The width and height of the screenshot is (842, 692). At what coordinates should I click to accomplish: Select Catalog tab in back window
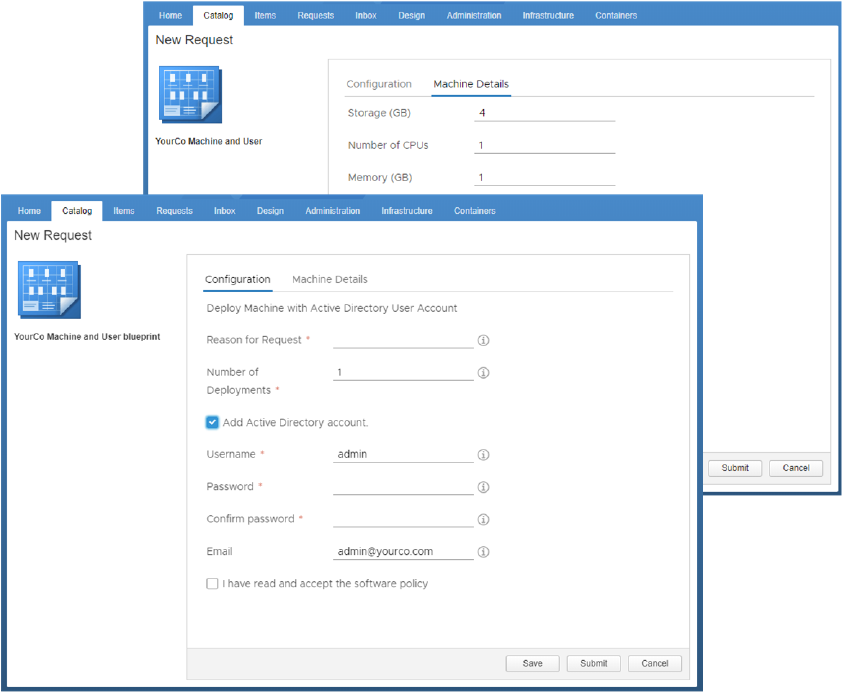(218, 16)
